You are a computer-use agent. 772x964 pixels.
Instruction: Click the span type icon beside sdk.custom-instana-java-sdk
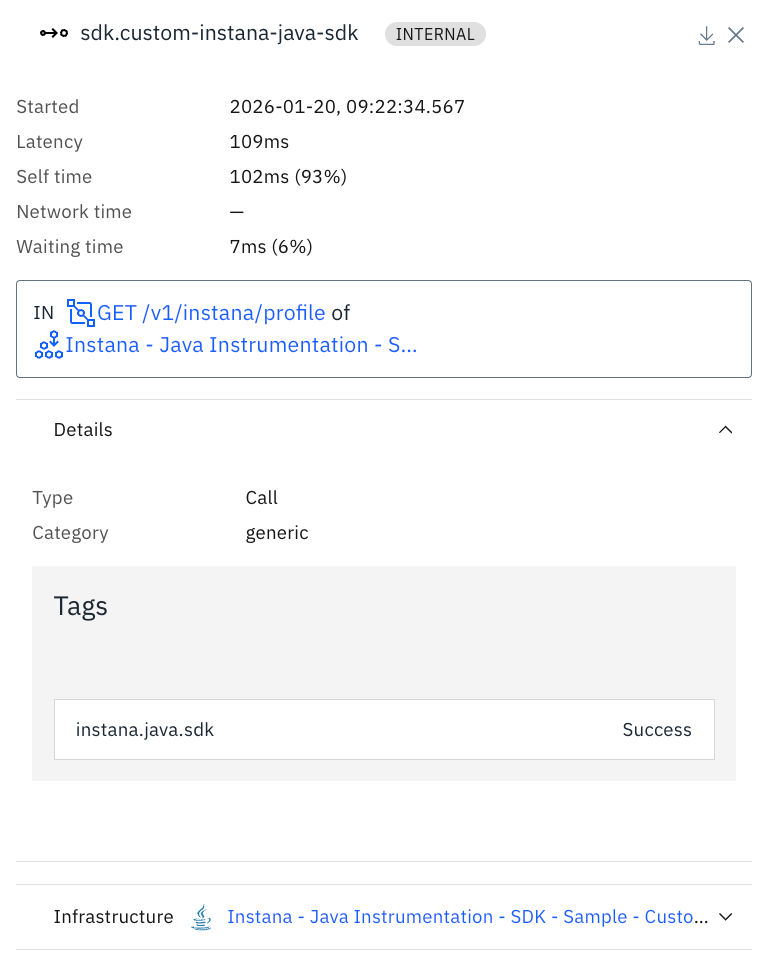point(54,33)
